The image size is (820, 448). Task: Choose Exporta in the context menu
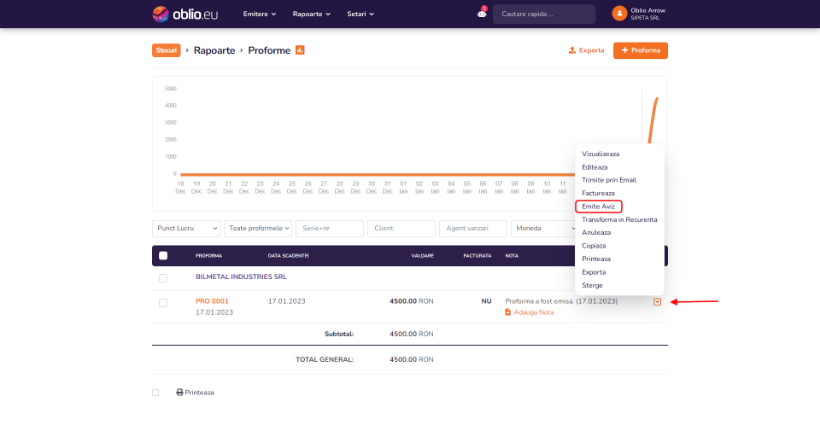pyautogui.click(x=594, y=272)
